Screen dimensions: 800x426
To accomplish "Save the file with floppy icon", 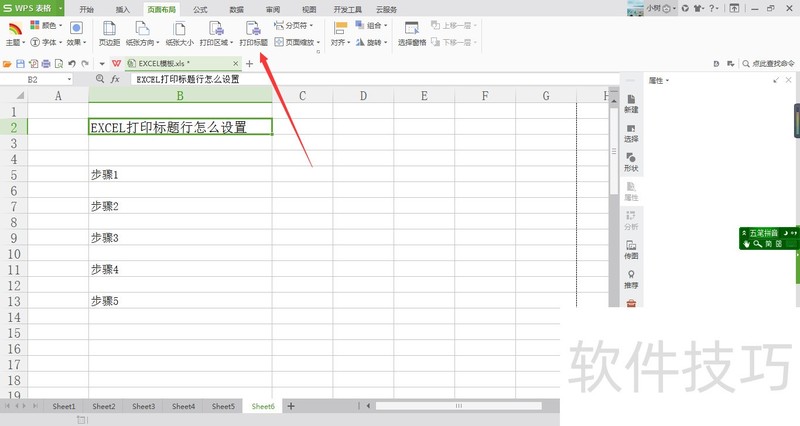I will [x=20, y=64].
